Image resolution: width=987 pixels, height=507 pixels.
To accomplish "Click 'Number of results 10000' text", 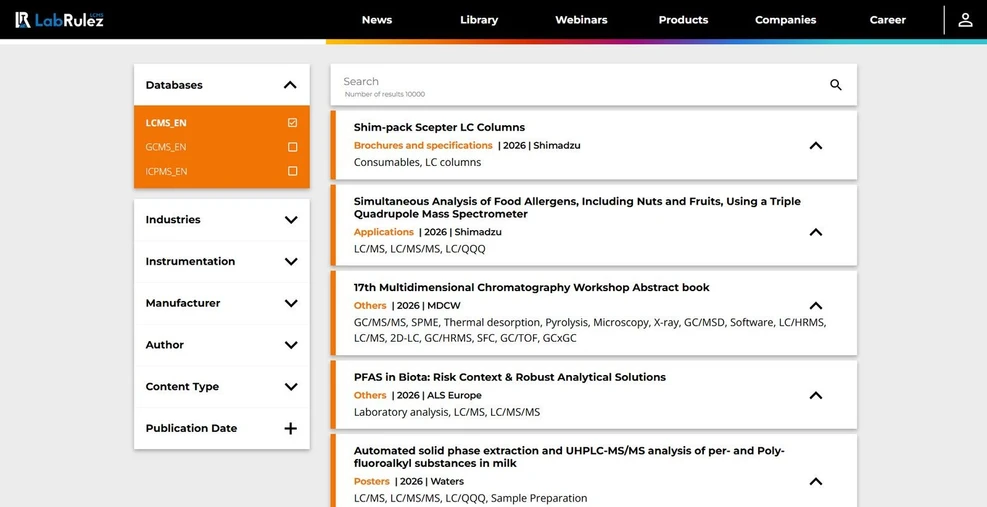I will pyautogui.click(x=385, y=94).
